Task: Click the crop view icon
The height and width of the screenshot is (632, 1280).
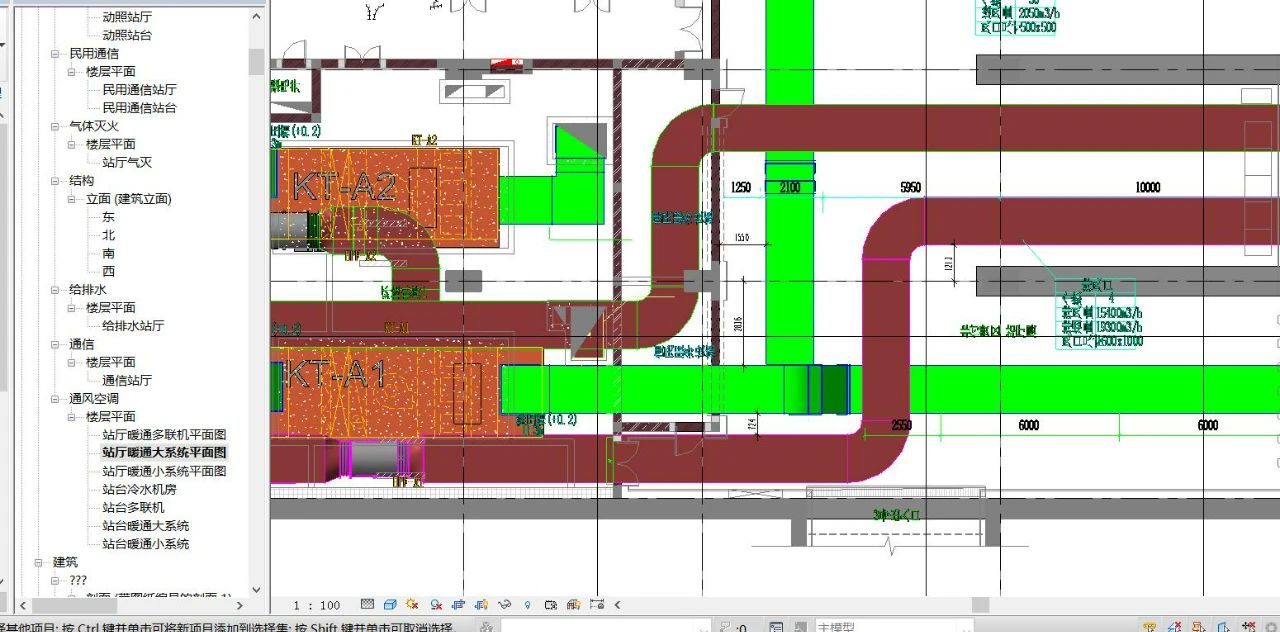Action: (459, 605)
